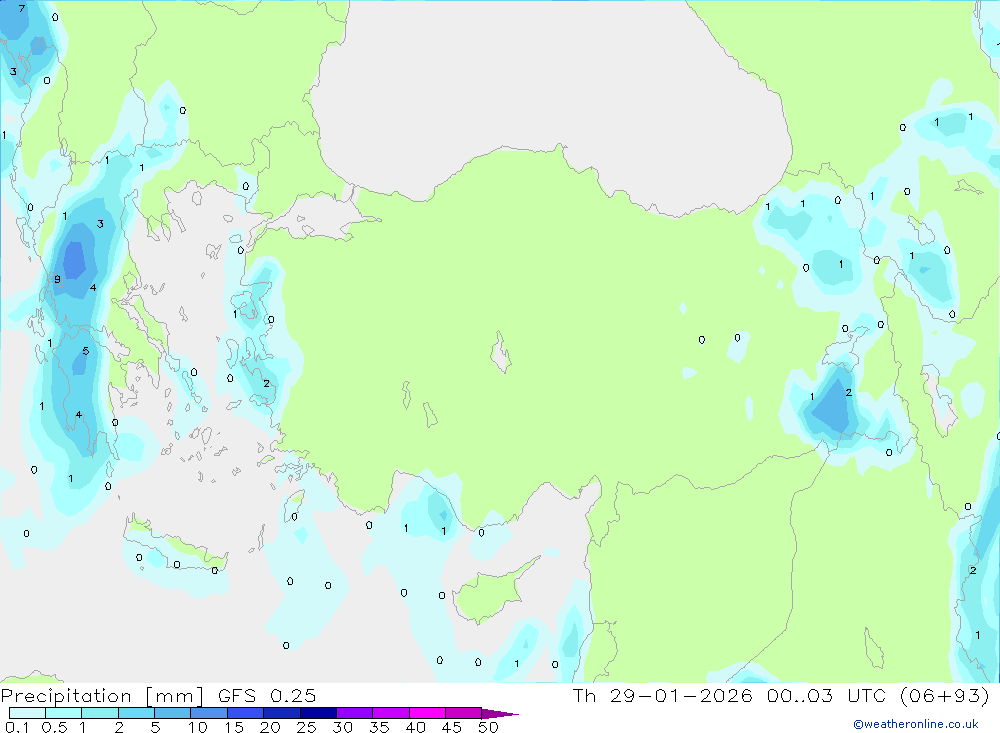Click the 0.5–1 mm legend color box
The image size is (1000, 733).
[64, 713]
